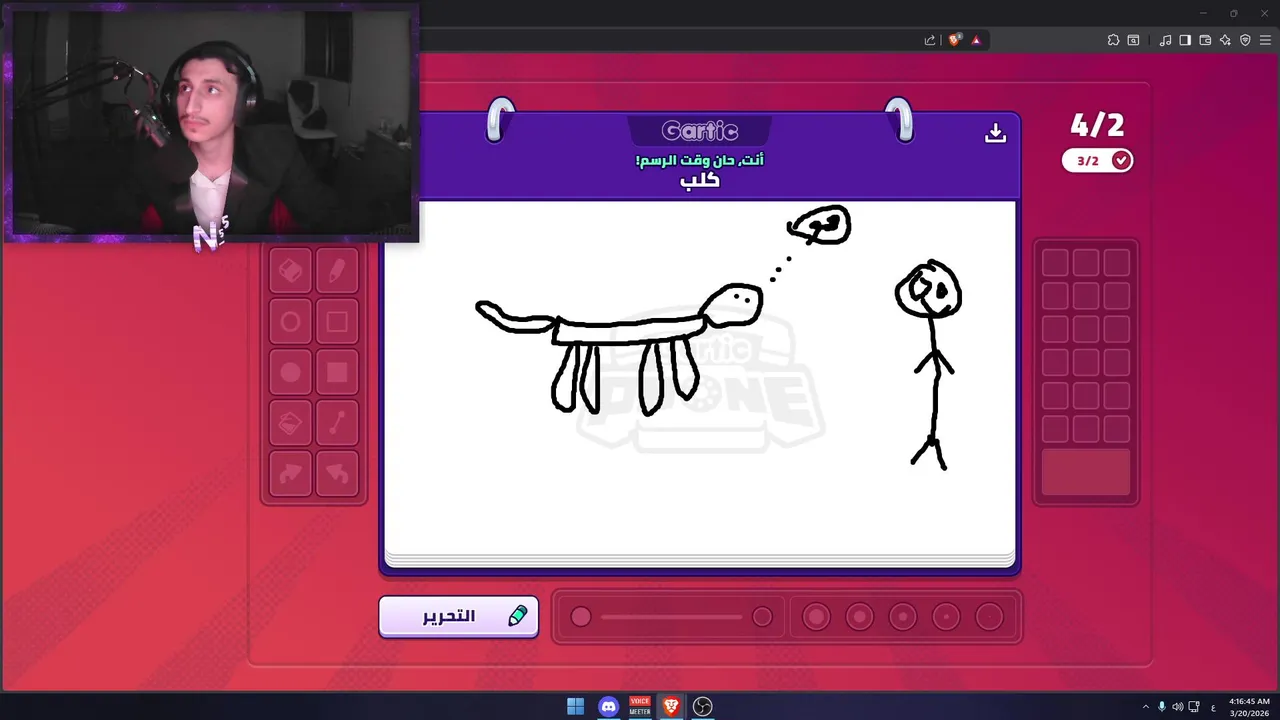1280x720 pixels.
Task: Select the smallest brush size
Action: [989, 617]
